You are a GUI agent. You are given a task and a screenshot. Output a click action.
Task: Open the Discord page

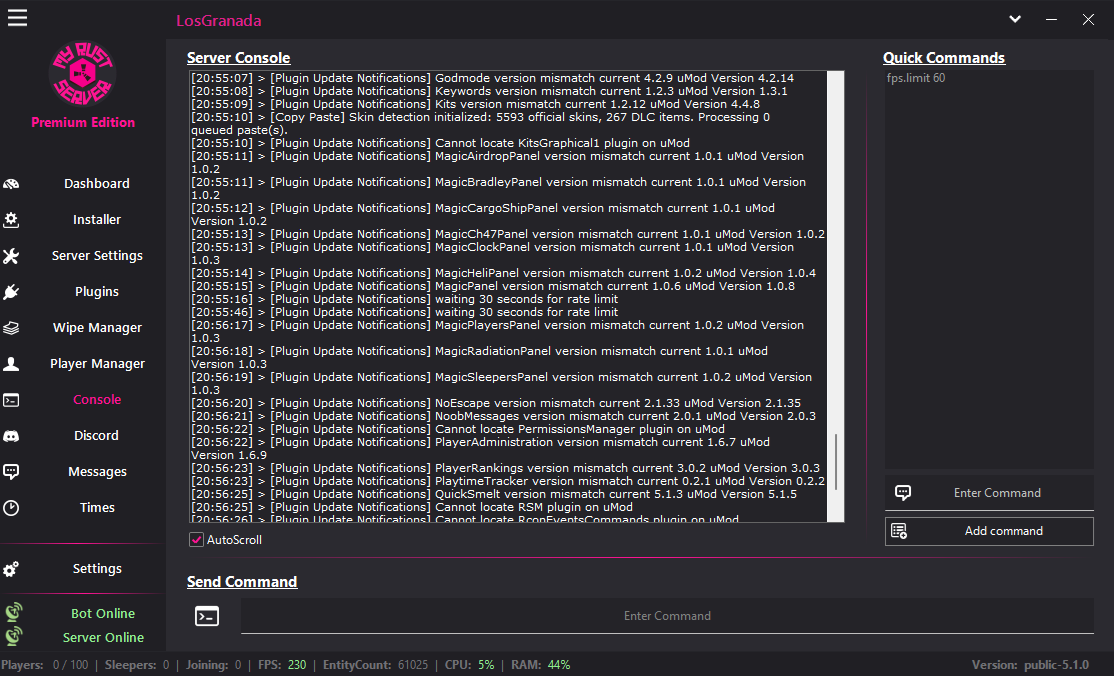(97, 436)
